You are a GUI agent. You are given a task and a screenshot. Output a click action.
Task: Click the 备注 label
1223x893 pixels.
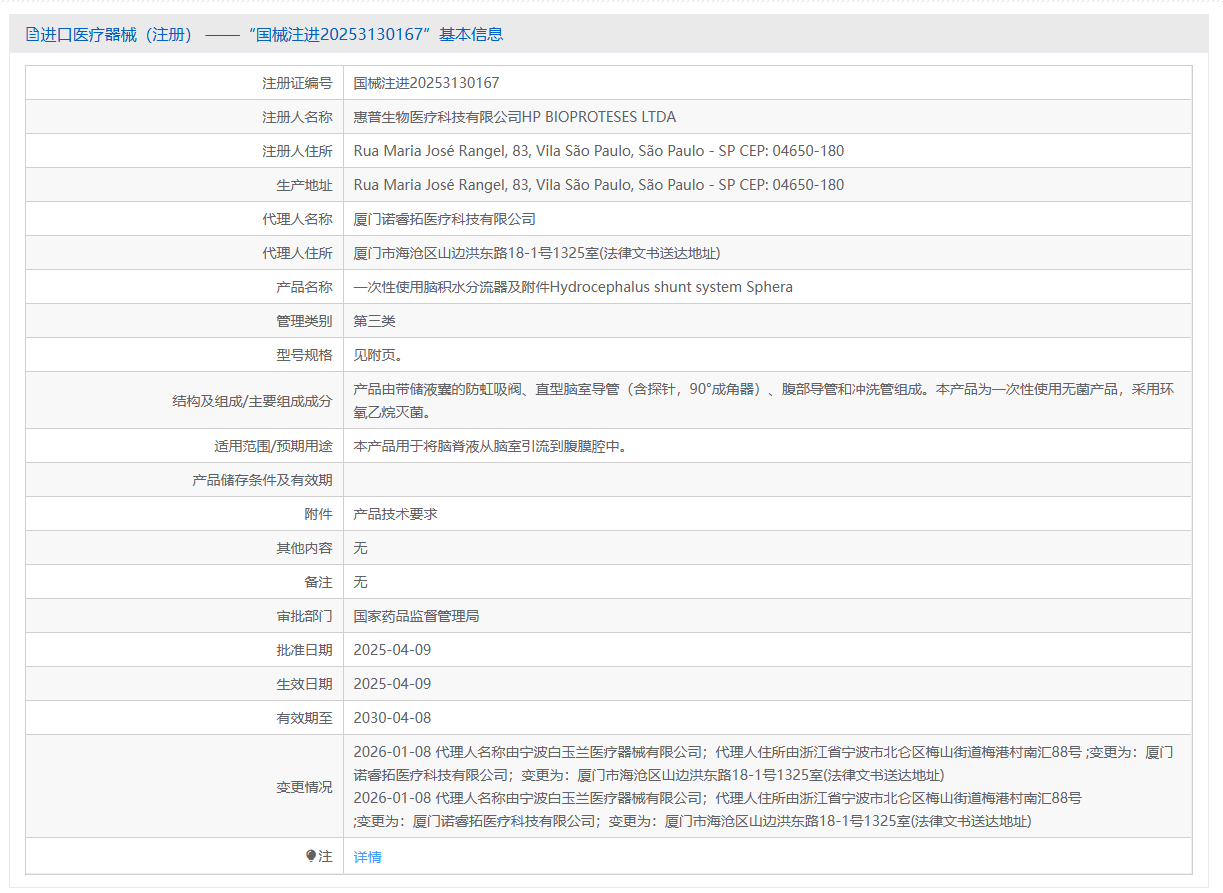click(x=319, y=582)
